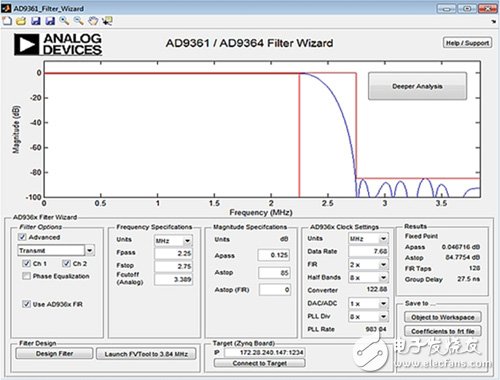This screenshot has height=380, width=500.
Task: Click the Fcutoff (Analog) input field
Action: coord(173,279)
